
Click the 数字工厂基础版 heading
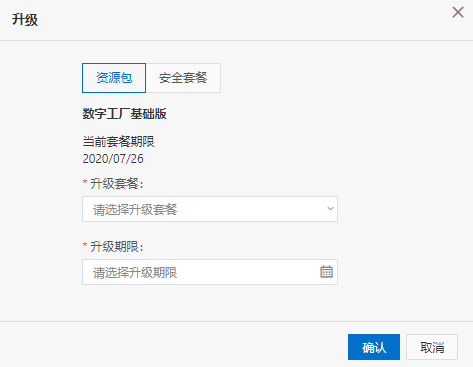(x=124, y=114)
